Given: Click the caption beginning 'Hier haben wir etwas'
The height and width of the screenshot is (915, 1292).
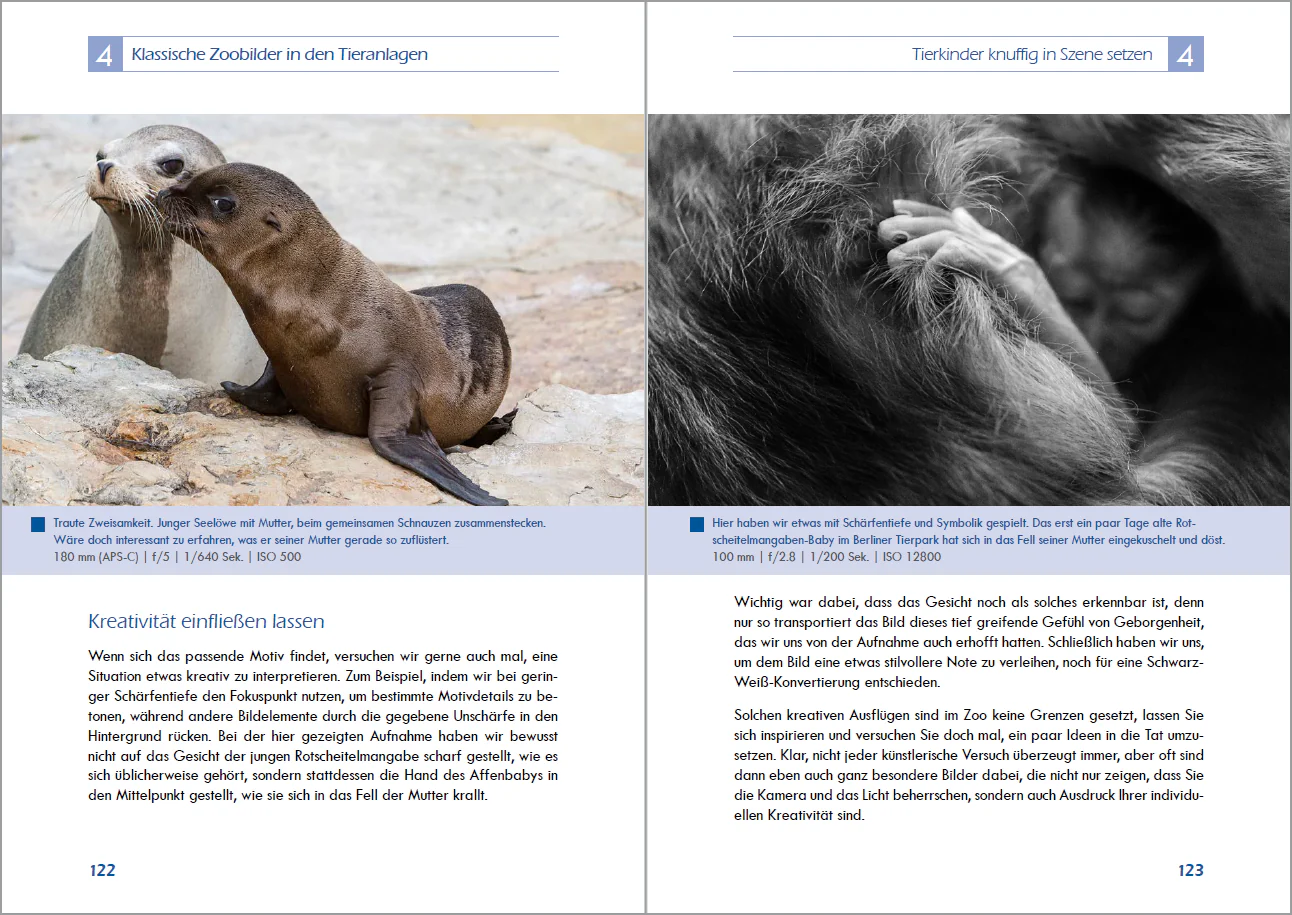Looking at the screenshot, I should pyautogui.click(x=968, y=532).
